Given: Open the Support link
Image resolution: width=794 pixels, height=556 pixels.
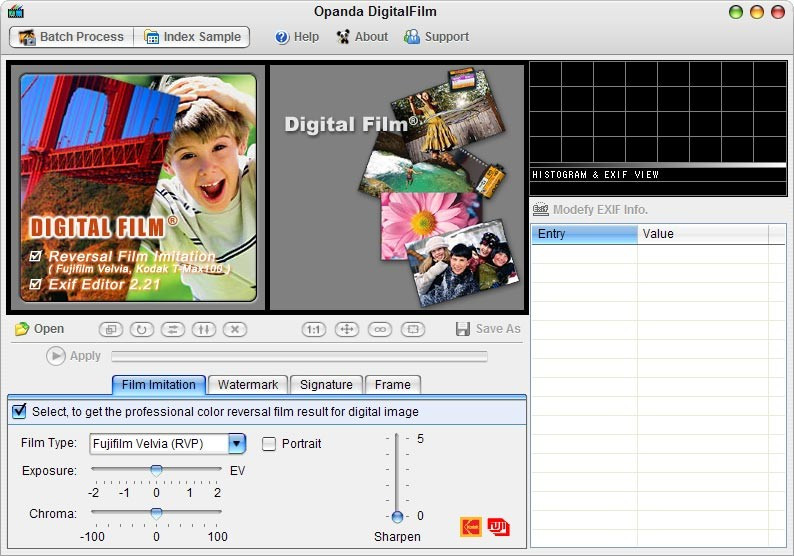Looking at the screenshot, I should [x=436, y=37].
